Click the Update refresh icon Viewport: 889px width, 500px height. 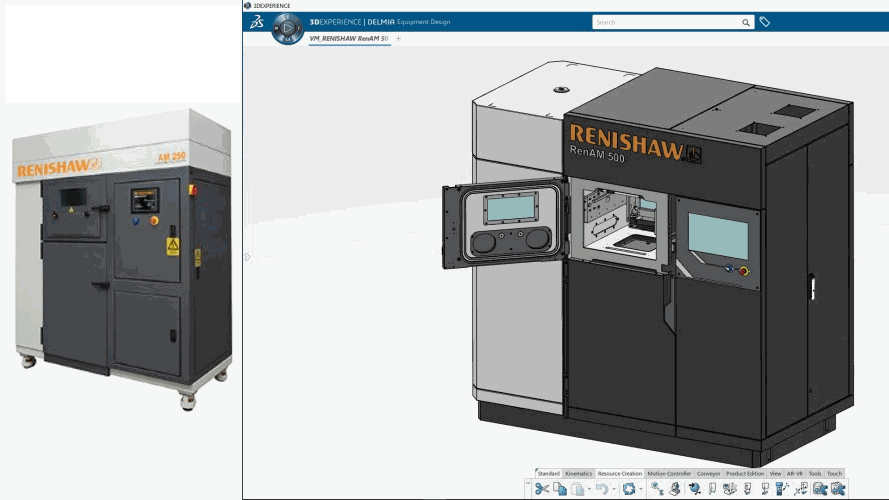pos(628,489)
